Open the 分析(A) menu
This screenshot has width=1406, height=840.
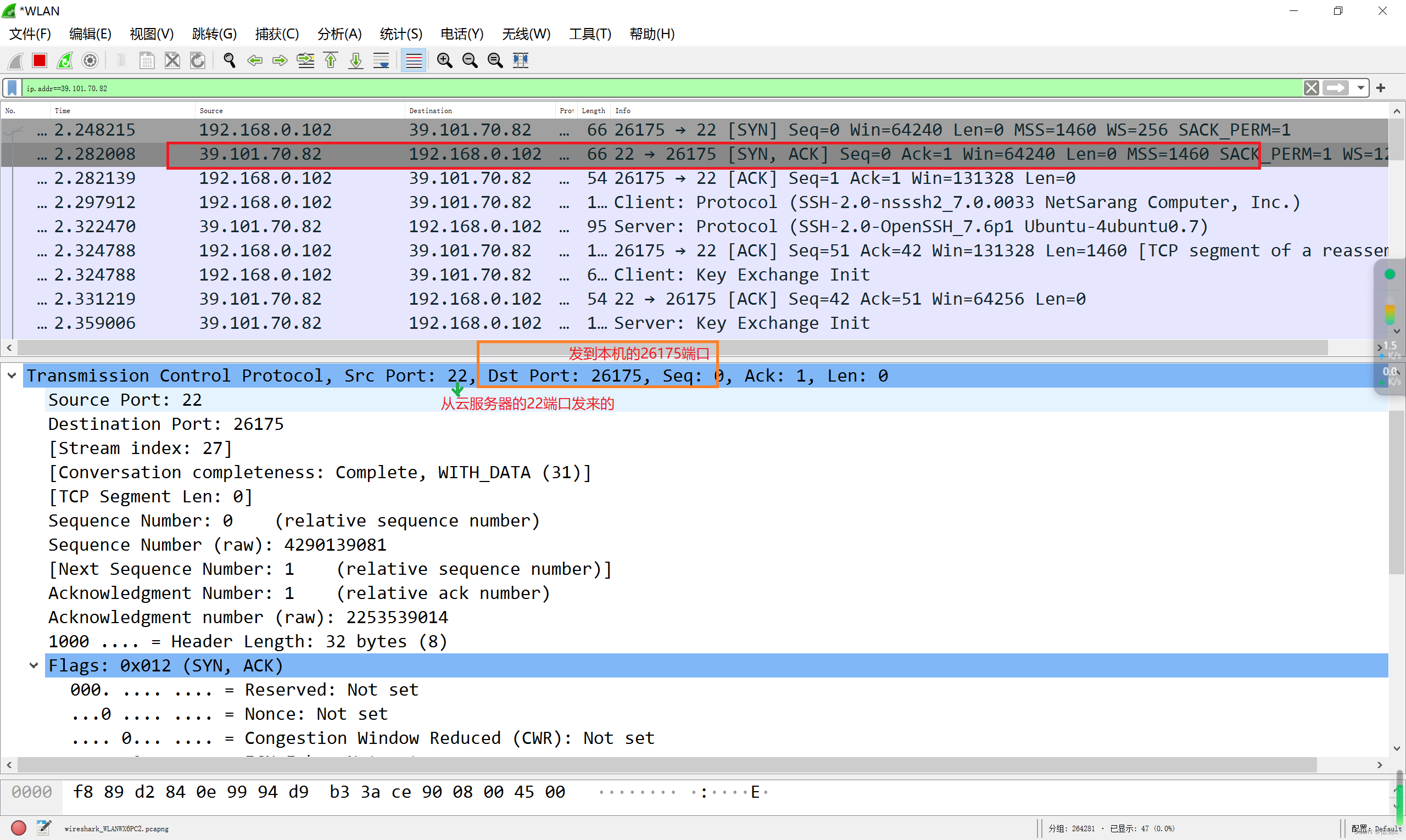[339, 34]
